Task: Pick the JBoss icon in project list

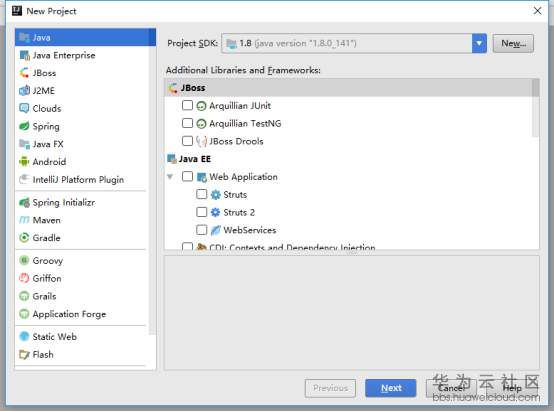Action: coord(24,73)
